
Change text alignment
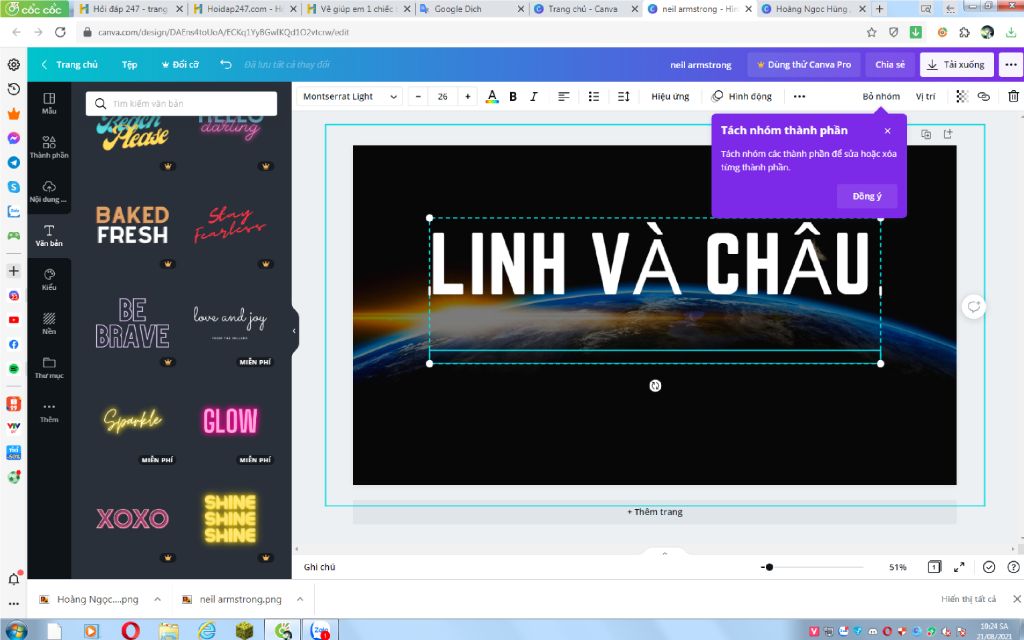click(x=564, y=97)
